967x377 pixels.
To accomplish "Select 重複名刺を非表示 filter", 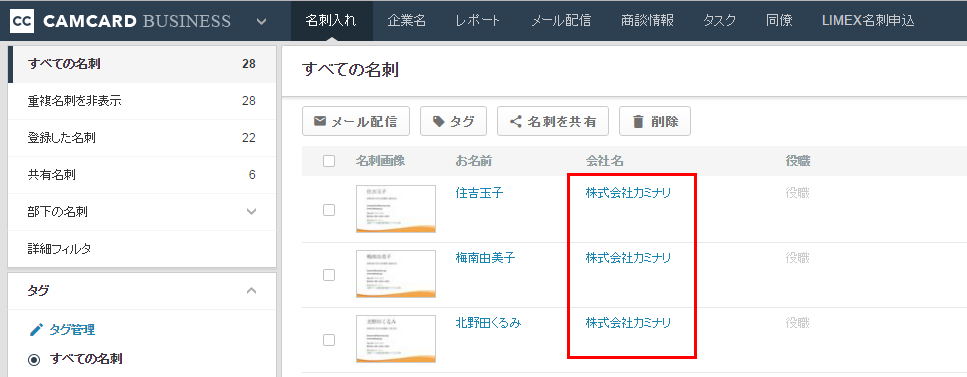I will (142, 101).
